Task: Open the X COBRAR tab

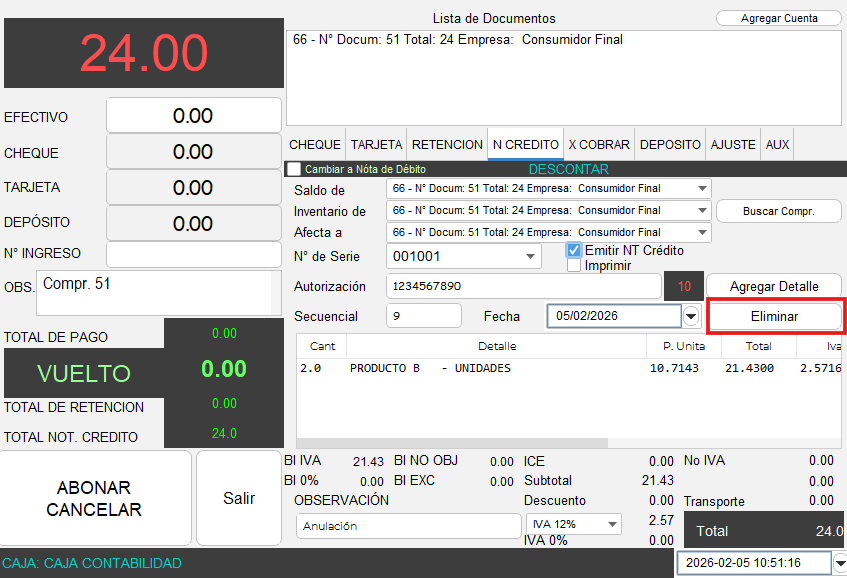Action: click(x=599, y=145)
